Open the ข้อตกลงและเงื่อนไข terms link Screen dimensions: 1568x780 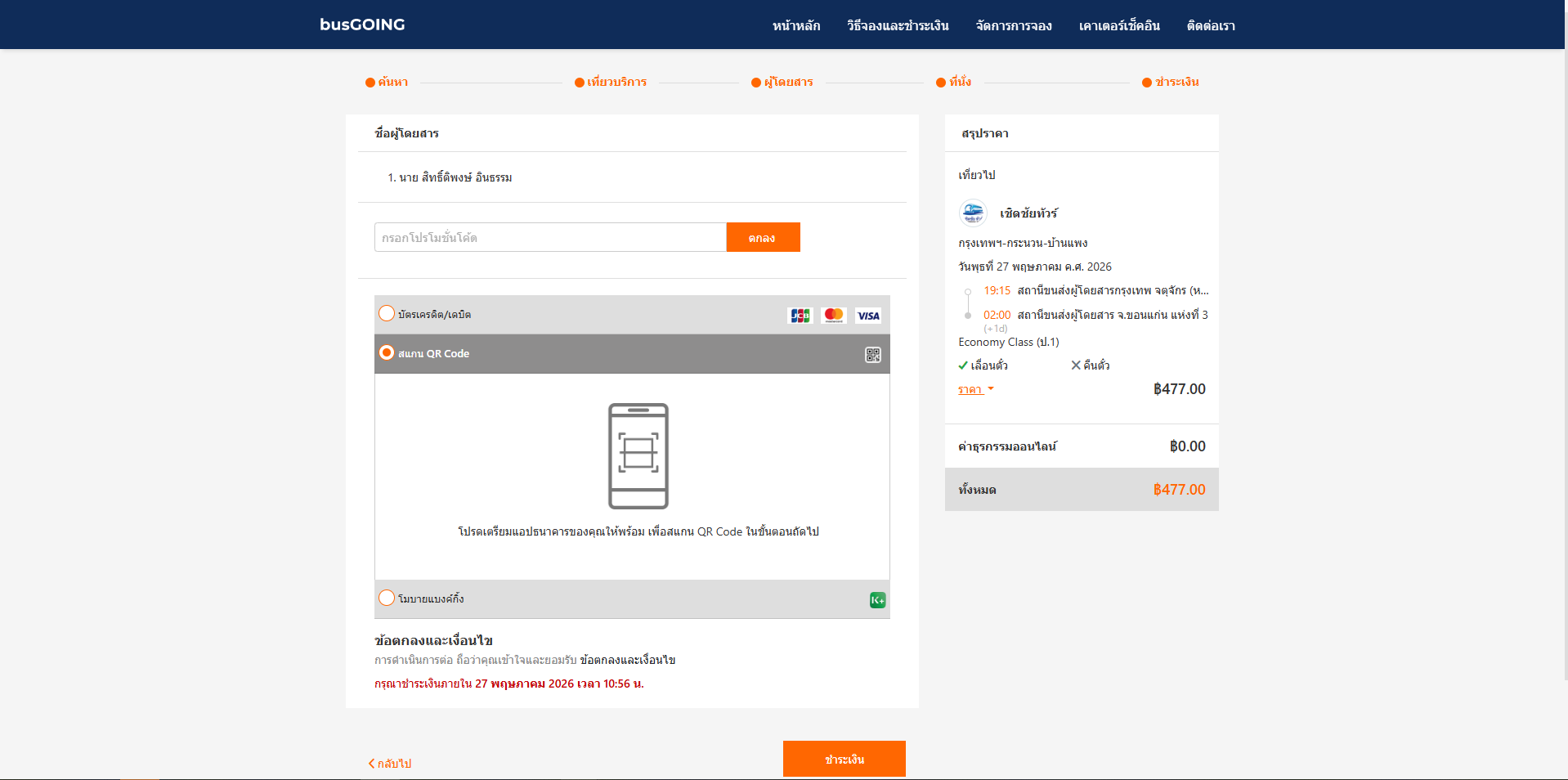(628, 660)
